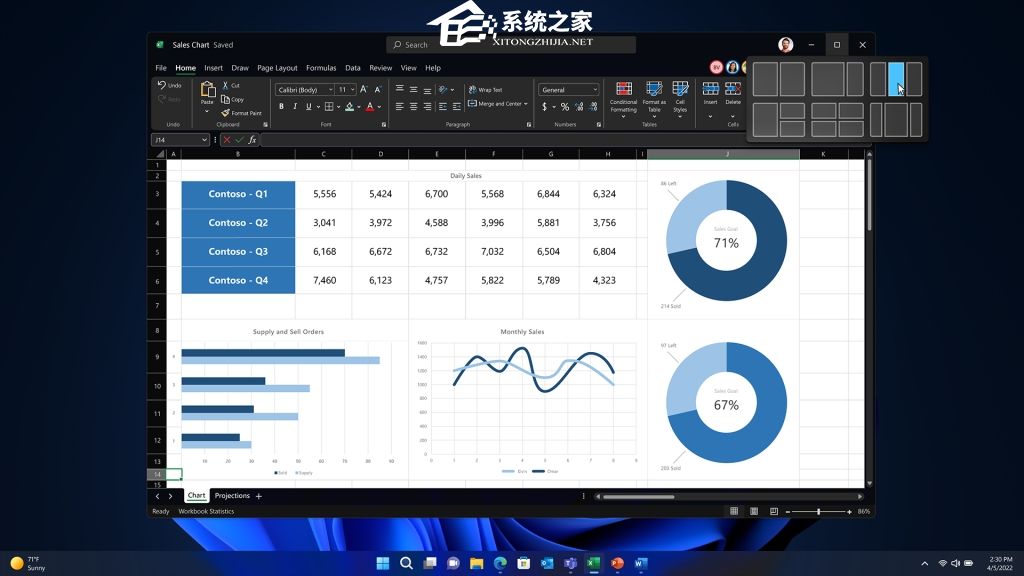This screenshot has height=576, width=1024.
Task: Open PowerPoint from the Windows taskbar
Action: click(x=617, y=564)
